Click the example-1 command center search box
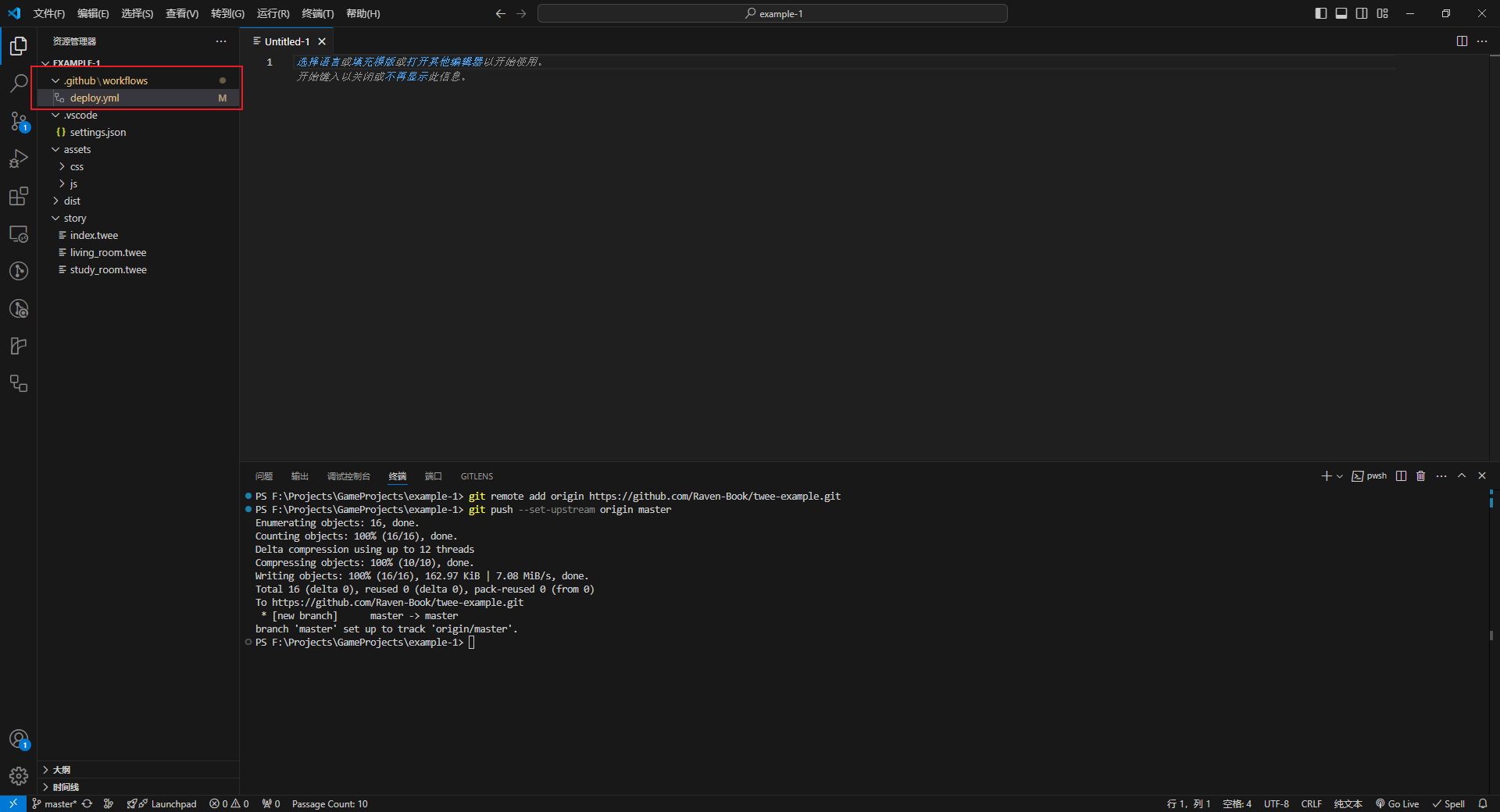The height and width of the screenshot is (812, 1500). (x=772, y=13)
